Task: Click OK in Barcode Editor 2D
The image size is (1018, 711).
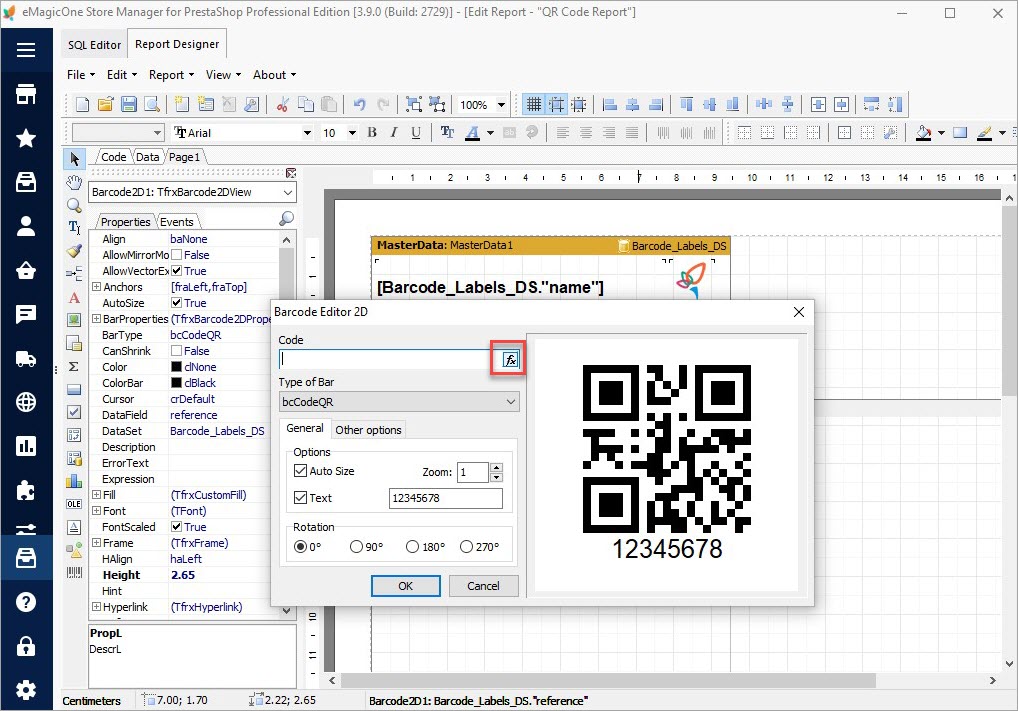Action: point(406,586)
